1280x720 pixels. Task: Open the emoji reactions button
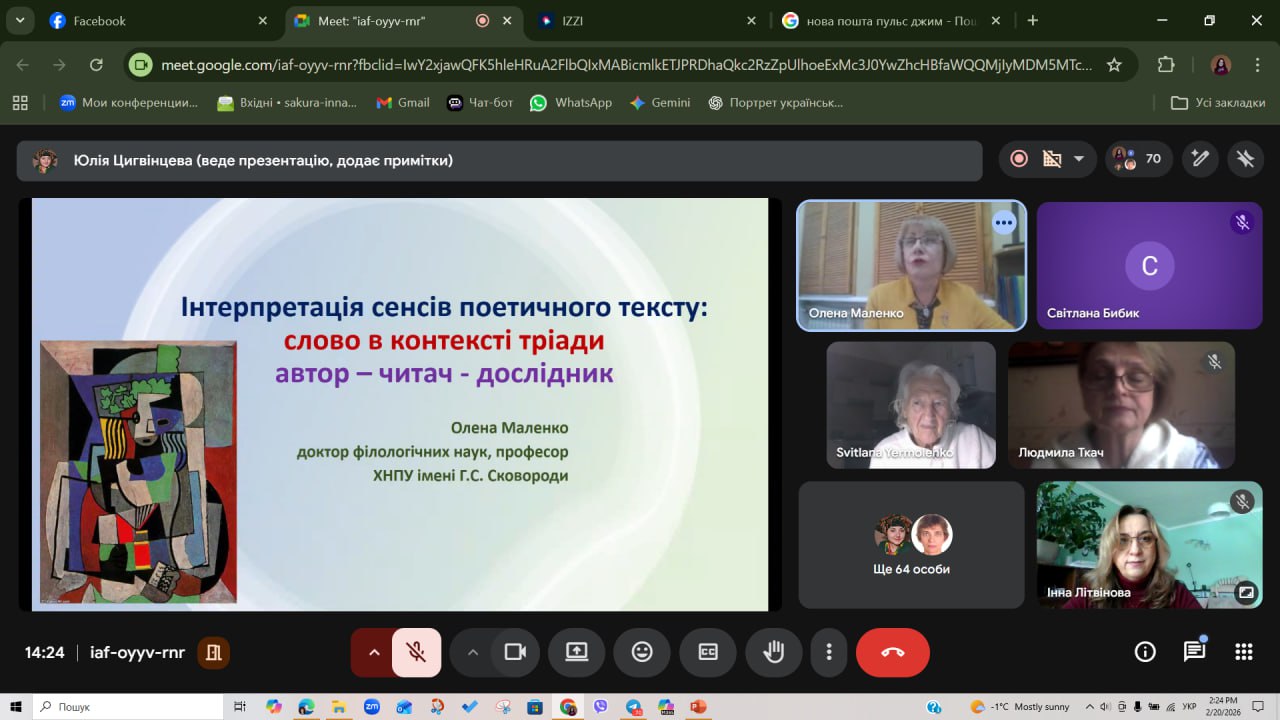click(x=642, y=652)
